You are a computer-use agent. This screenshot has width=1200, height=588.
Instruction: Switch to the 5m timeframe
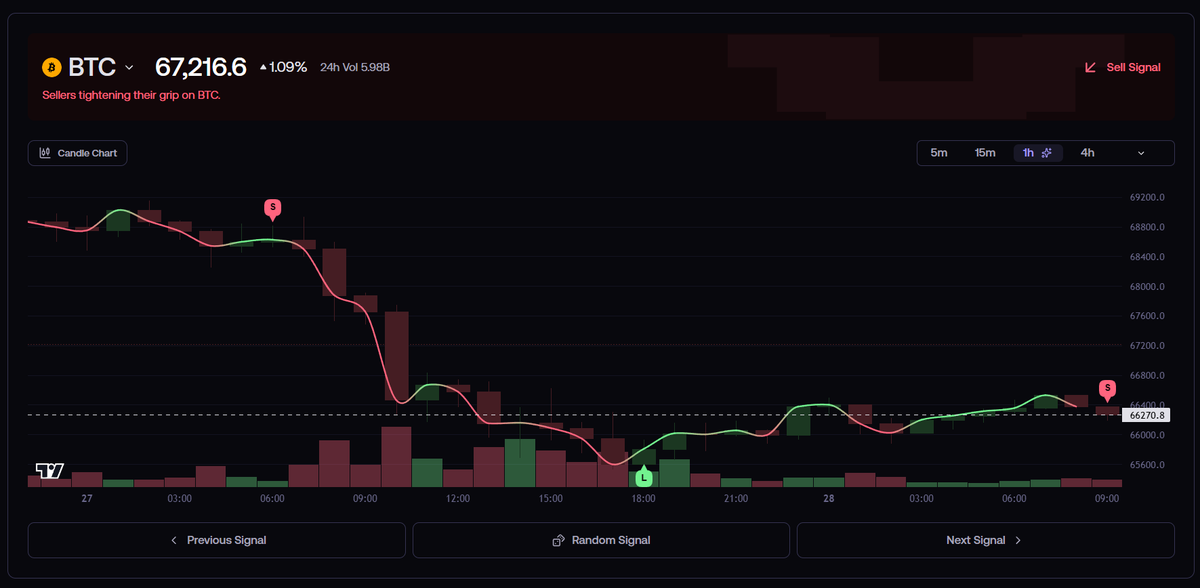pyautogui.click(x=939, y=153)
